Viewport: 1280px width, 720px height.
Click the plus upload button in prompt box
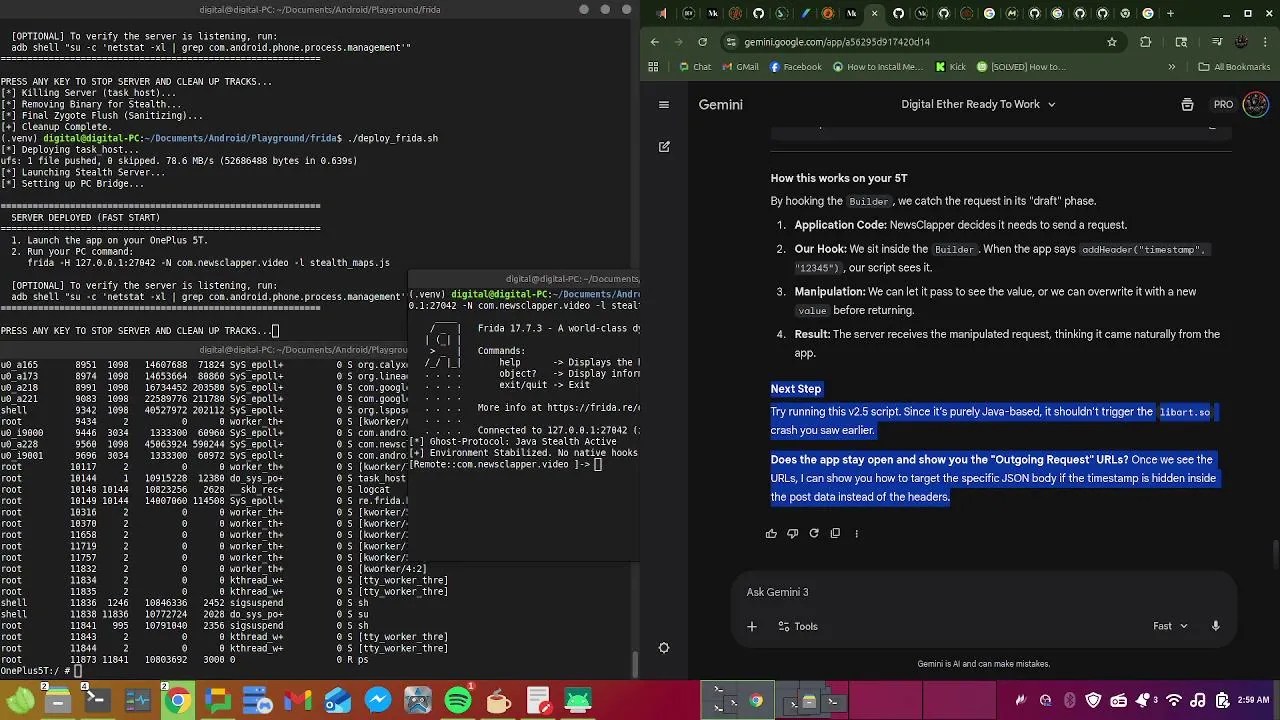[x=752, y=626]
